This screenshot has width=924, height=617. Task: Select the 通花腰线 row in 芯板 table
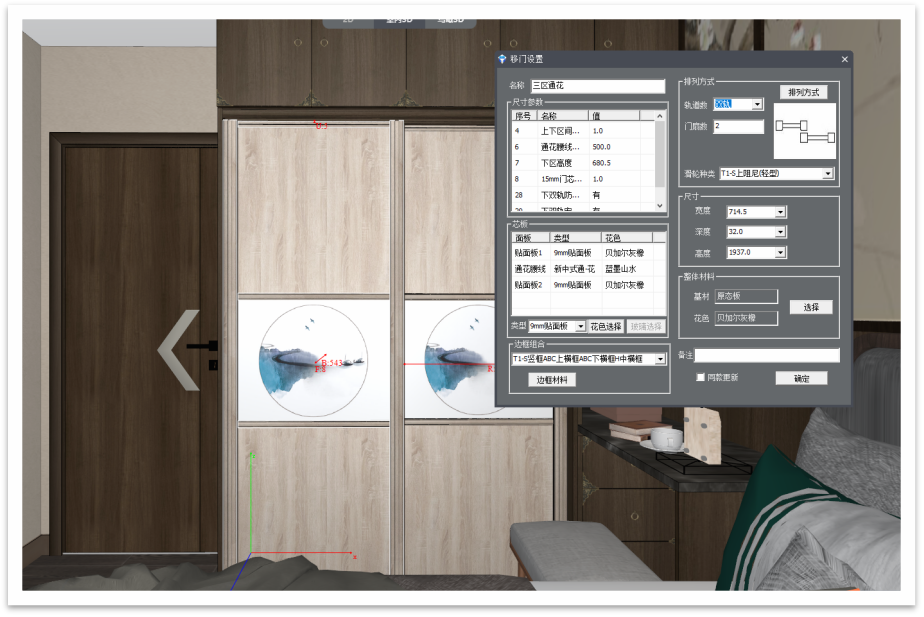[x=588, y=269]
